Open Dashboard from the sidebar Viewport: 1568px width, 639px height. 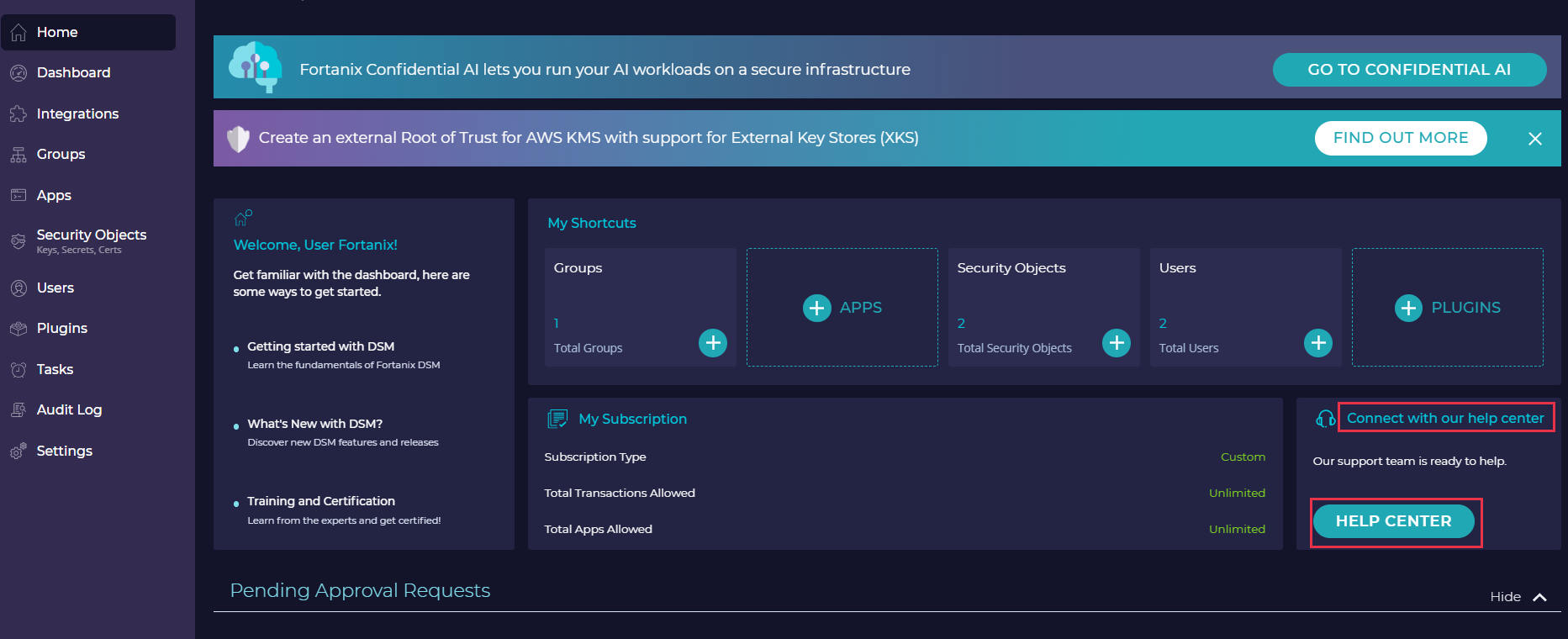pos(73,73)
